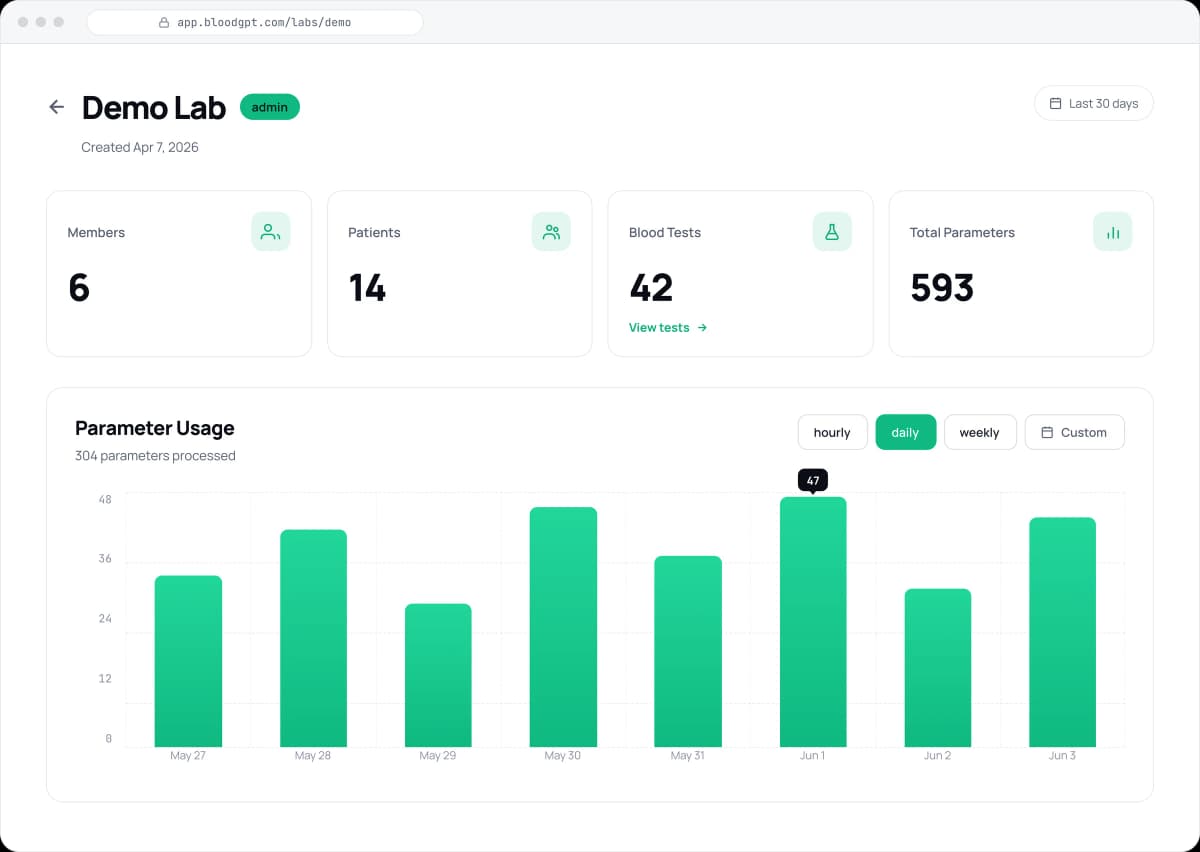Click the Patients card label
This screenshot has width=1200, height=852.
(x=374, y=232)
